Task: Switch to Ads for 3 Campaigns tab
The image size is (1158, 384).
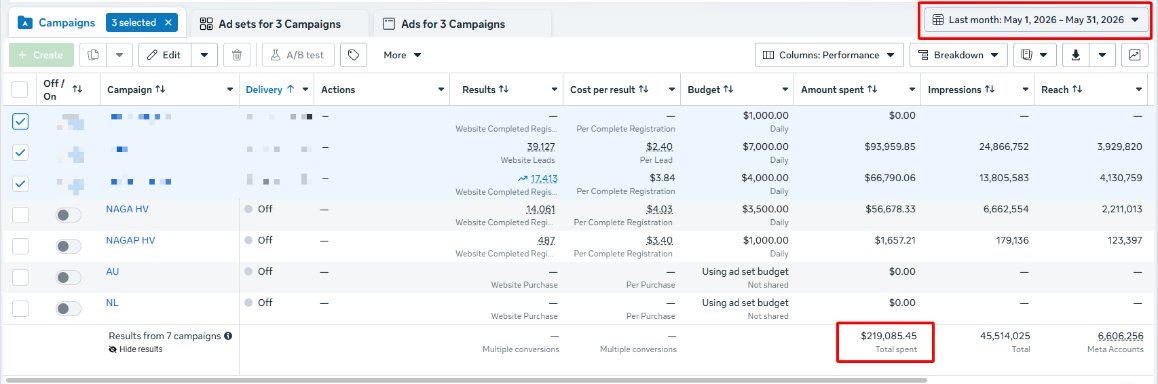Action: [462, 24]
